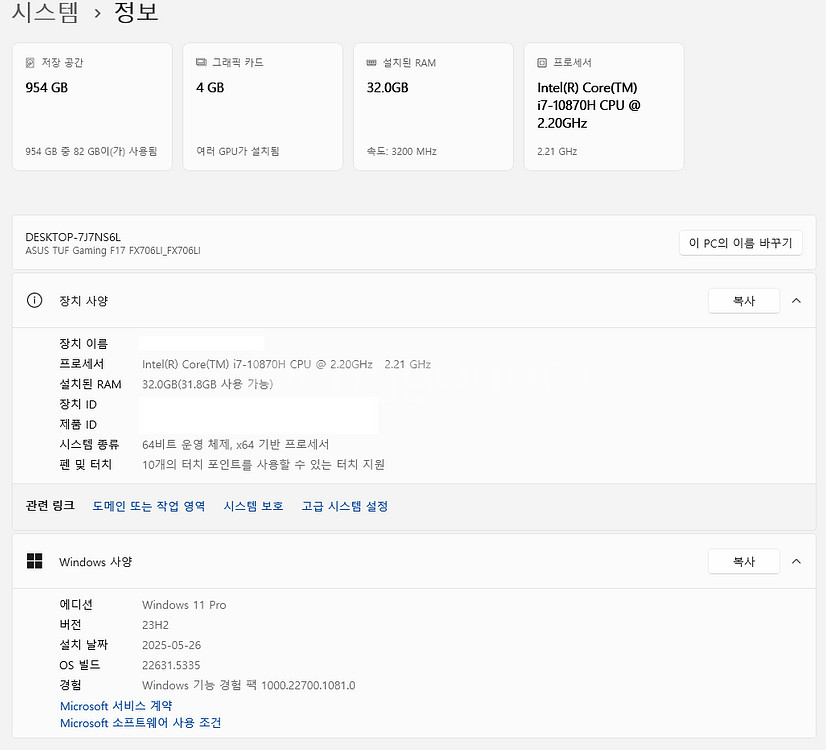Open the 프로세서 info card
This screenshot has height=750, width=826.
pos(604,106)
